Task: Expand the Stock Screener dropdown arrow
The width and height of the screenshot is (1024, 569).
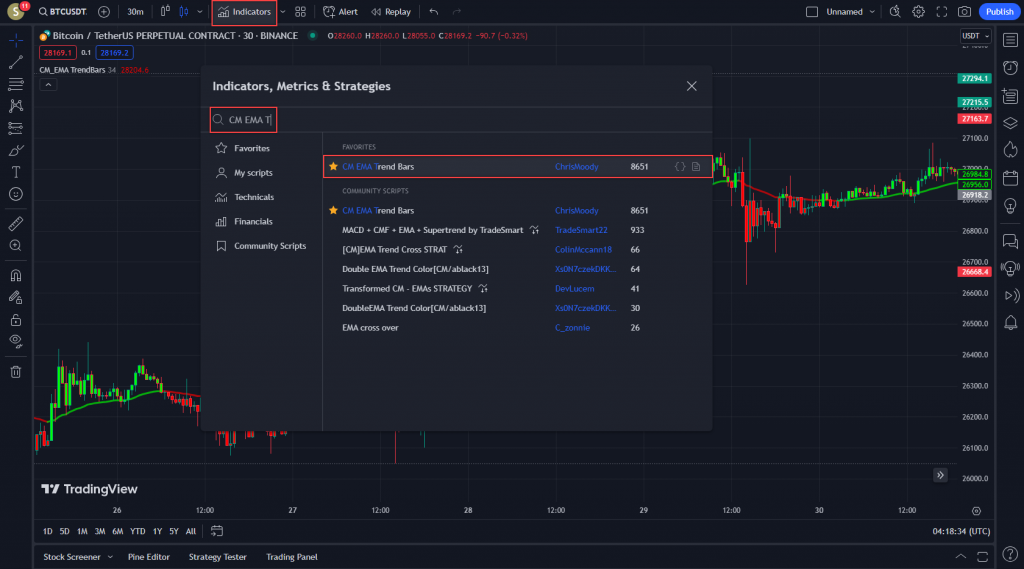Action: 110,557
